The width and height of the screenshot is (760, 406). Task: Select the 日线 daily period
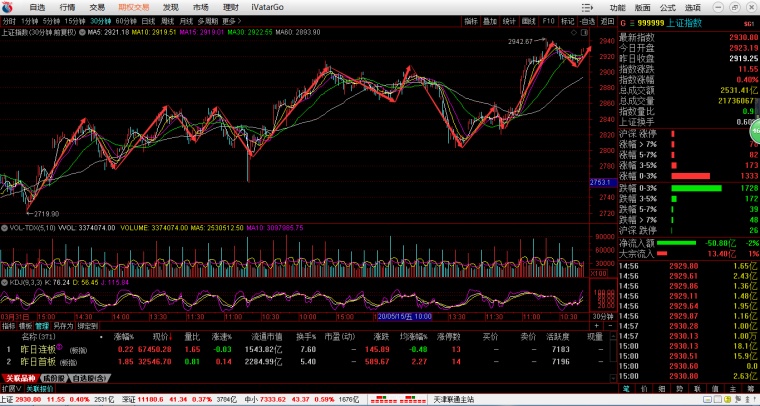pyautogui.click(x=148, y=21)
